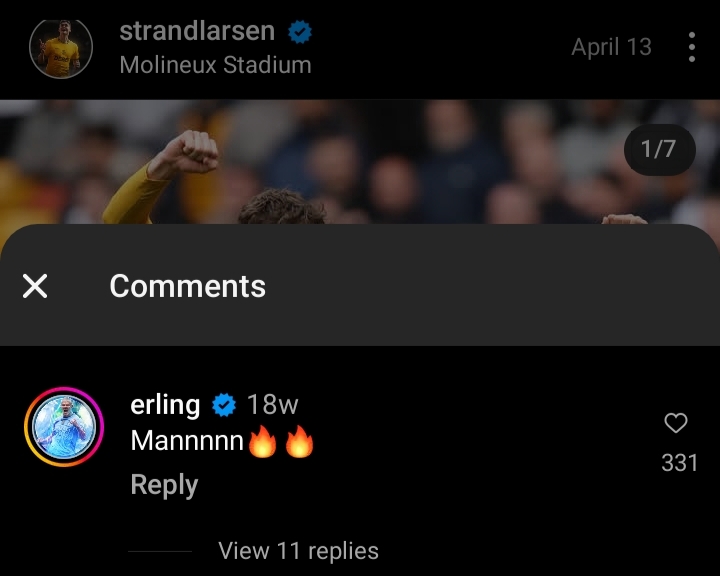Tap the Mannnnn comment text
The image size is (720, 576).
(x=187, y=440)
